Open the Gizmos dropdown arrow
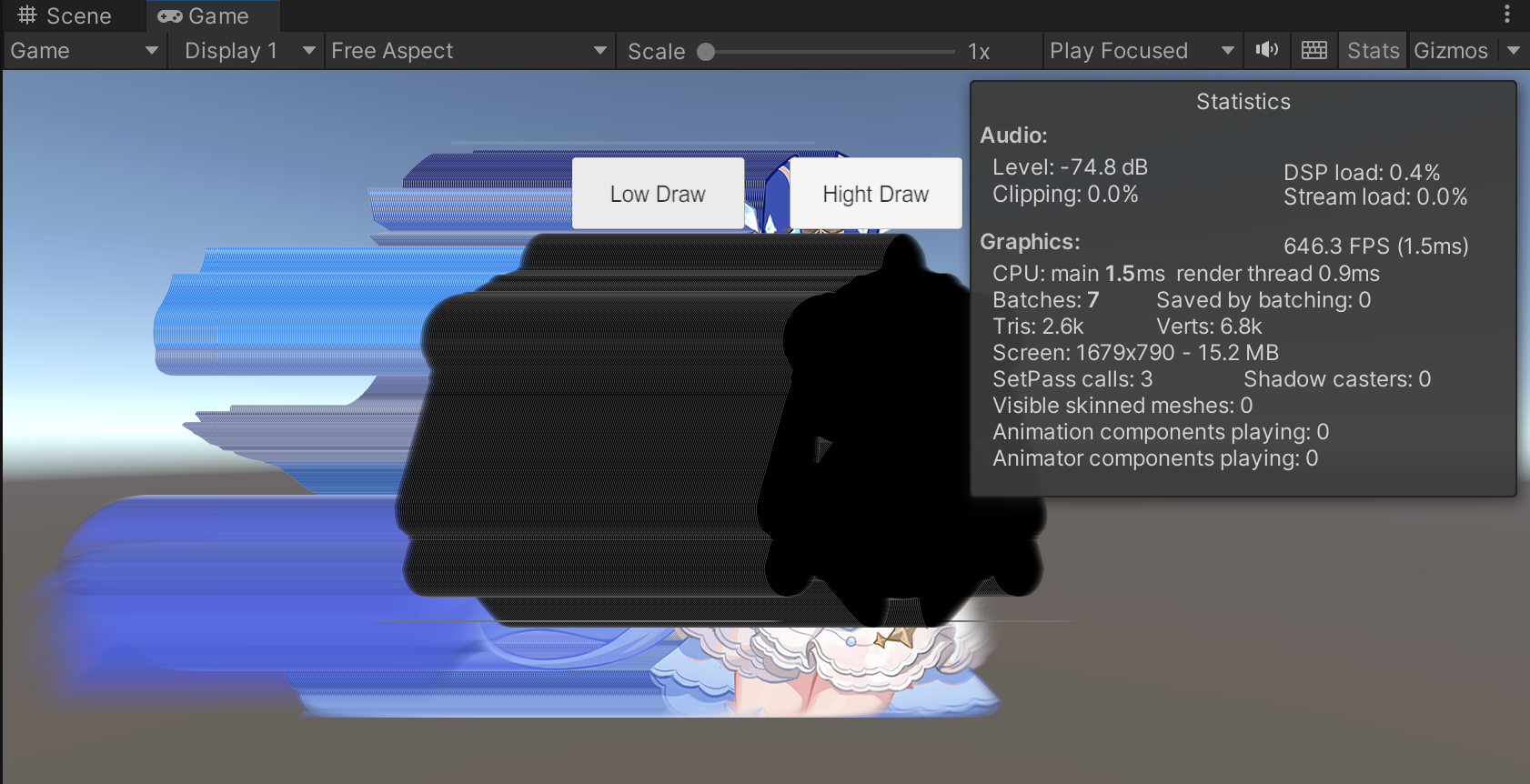Screen dimensions: 1530x784 click(1514, 51)
